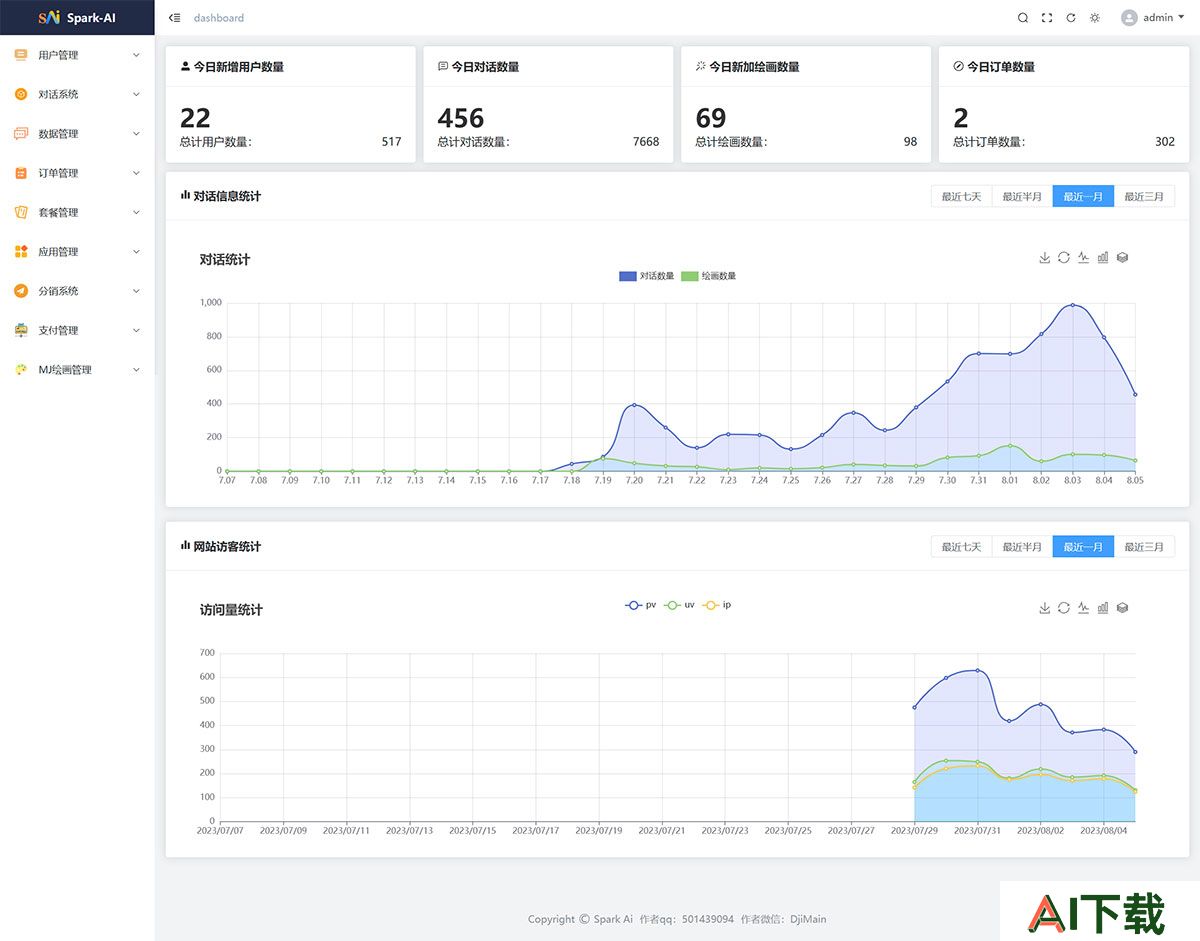Toggle the 对话数量 legend series

click(x=647, y=276)
